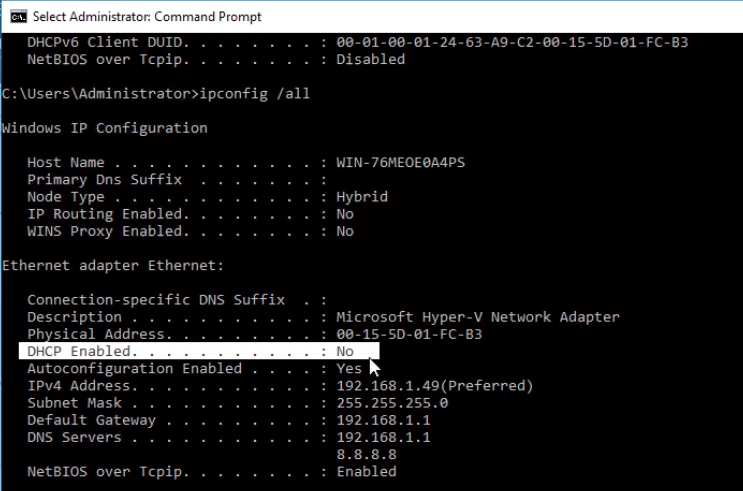Click the highlighted DHCP Enabled line

click(x=199, y=351)
